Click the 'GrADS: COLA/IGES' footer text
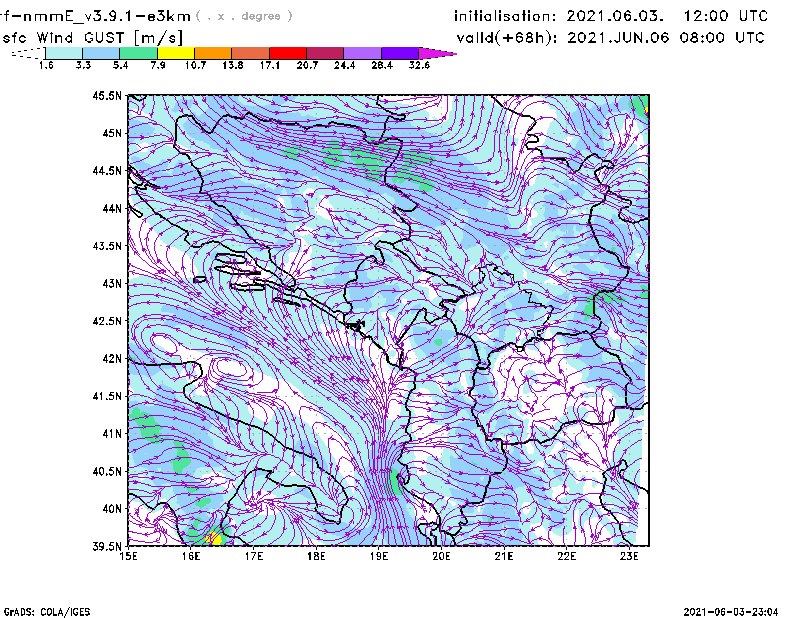Screen dimensions: 800x618 pos(47,612)
